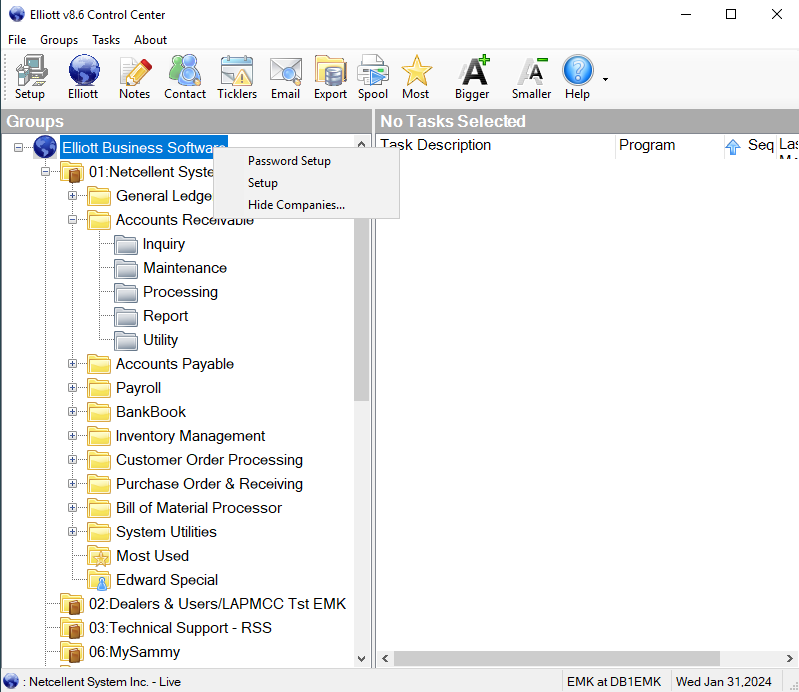Click the Elliott Business Software globe icon
The width and height of the screenshot is (799, 692).
(x=45, y=147)
